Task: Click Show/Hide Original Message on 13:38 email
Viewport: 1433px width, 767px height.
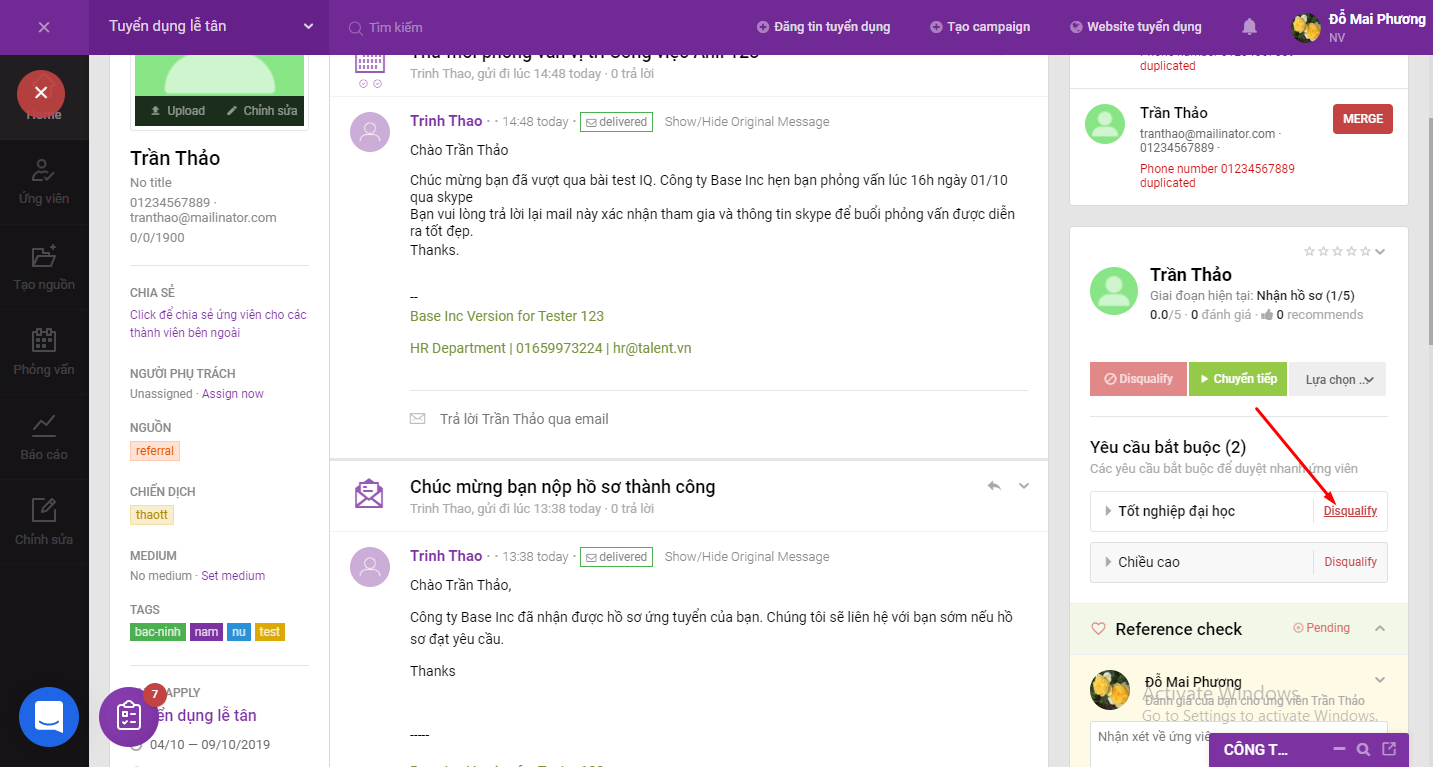Action: click(x=747, y=557)
